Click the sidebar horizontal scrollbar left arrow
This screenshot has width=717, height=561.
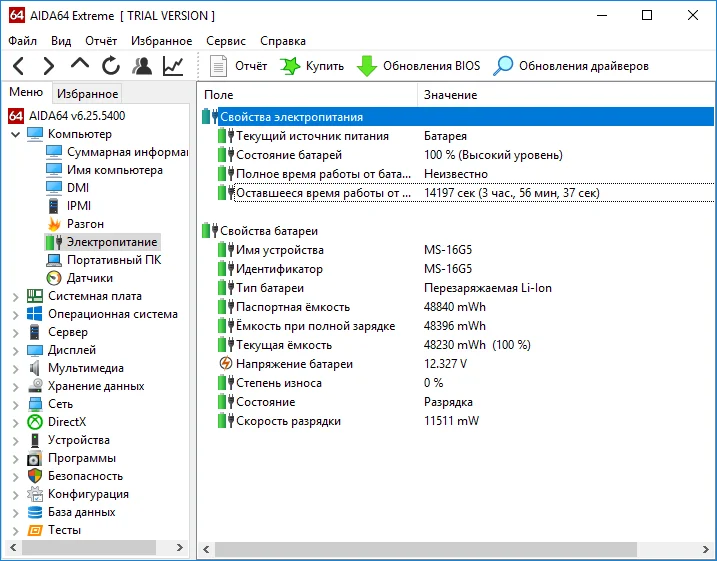tap(13, 547)
